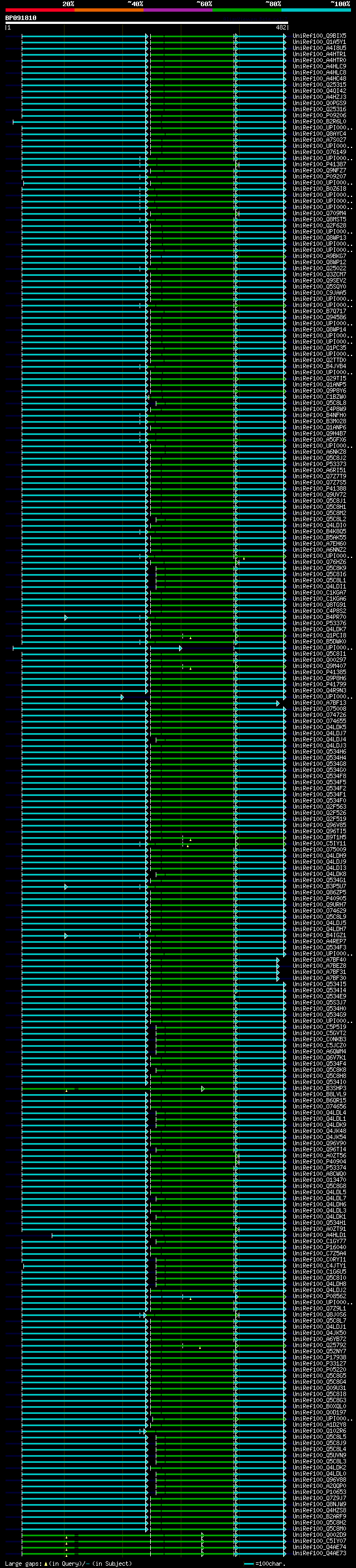Click hit label UniRef100_Q2TTD0
Screen dimensions: 356x1568
[x=319, y=360]
